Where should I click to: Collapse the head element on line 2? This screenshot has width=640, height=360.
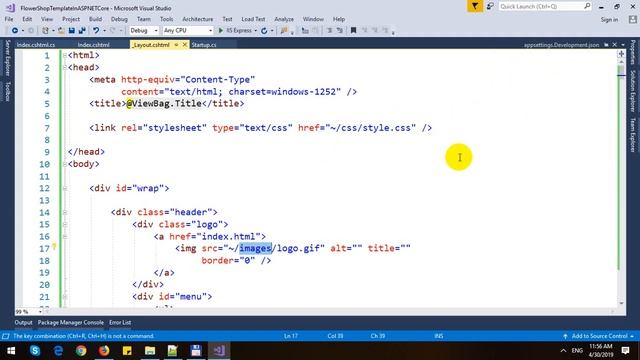point(65,67)
